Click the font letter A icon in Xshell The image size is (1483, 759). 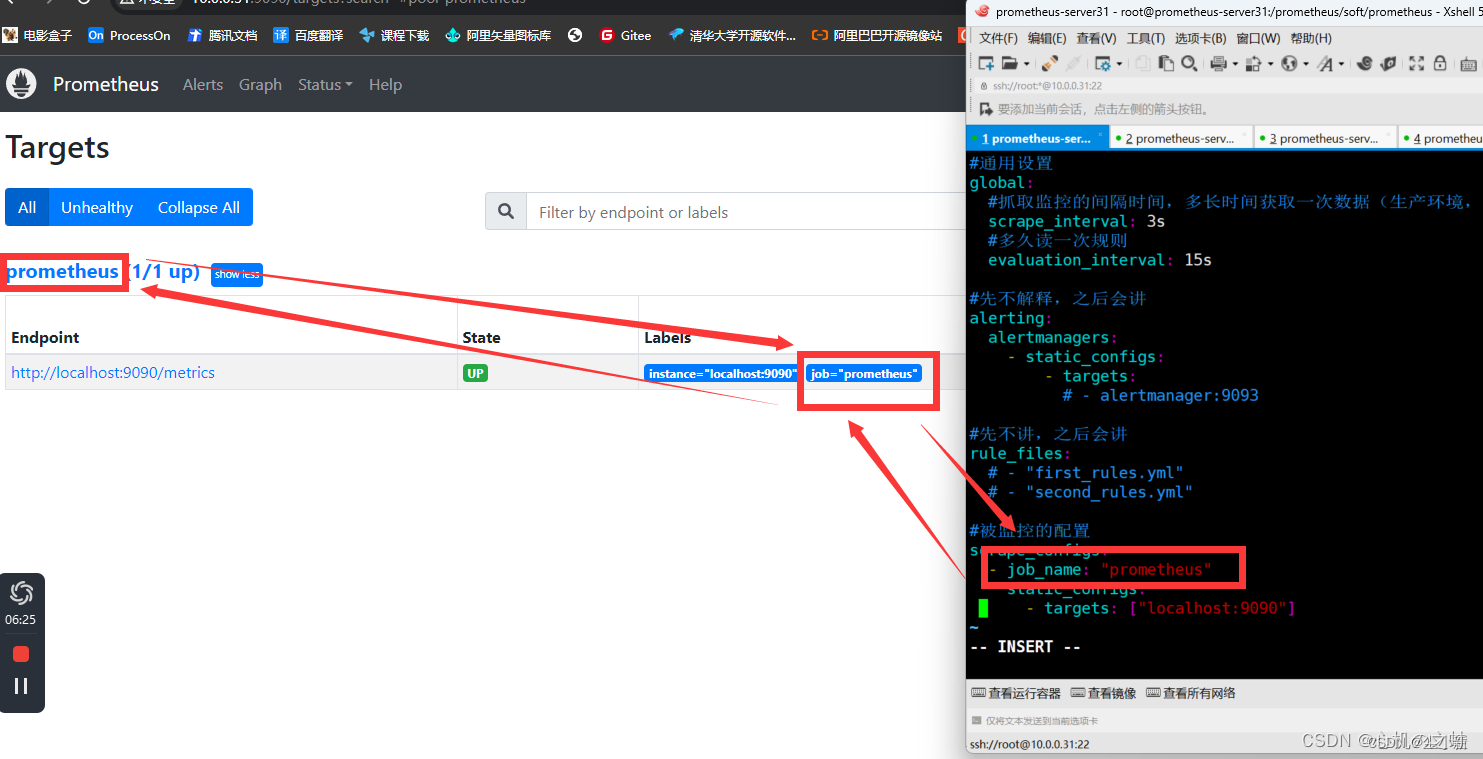pyautogui.click(x=1325, y=64)
